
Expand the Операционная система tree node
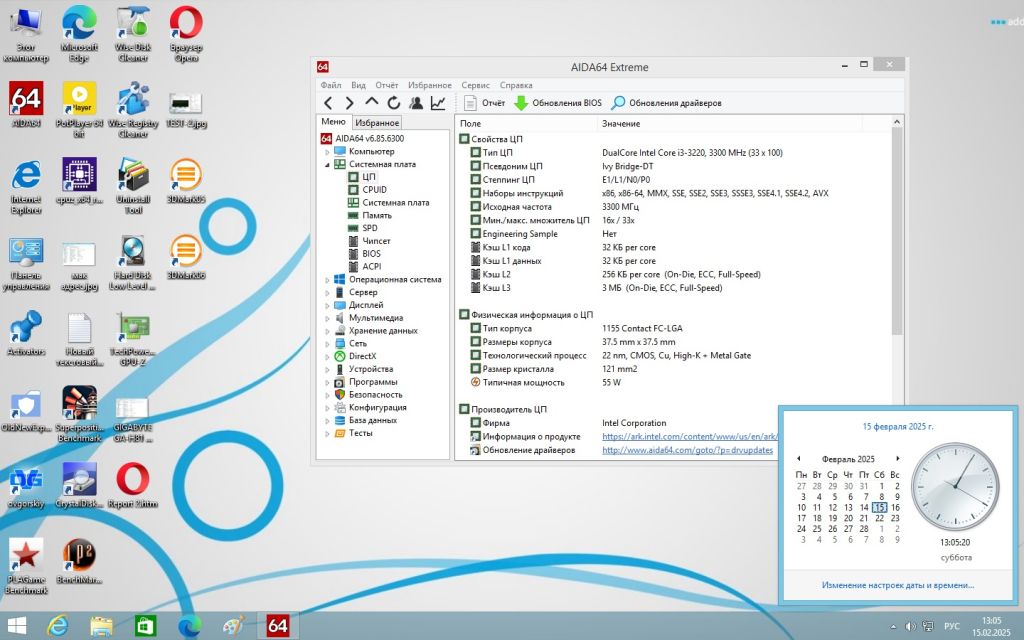click(x=328, y=280)
